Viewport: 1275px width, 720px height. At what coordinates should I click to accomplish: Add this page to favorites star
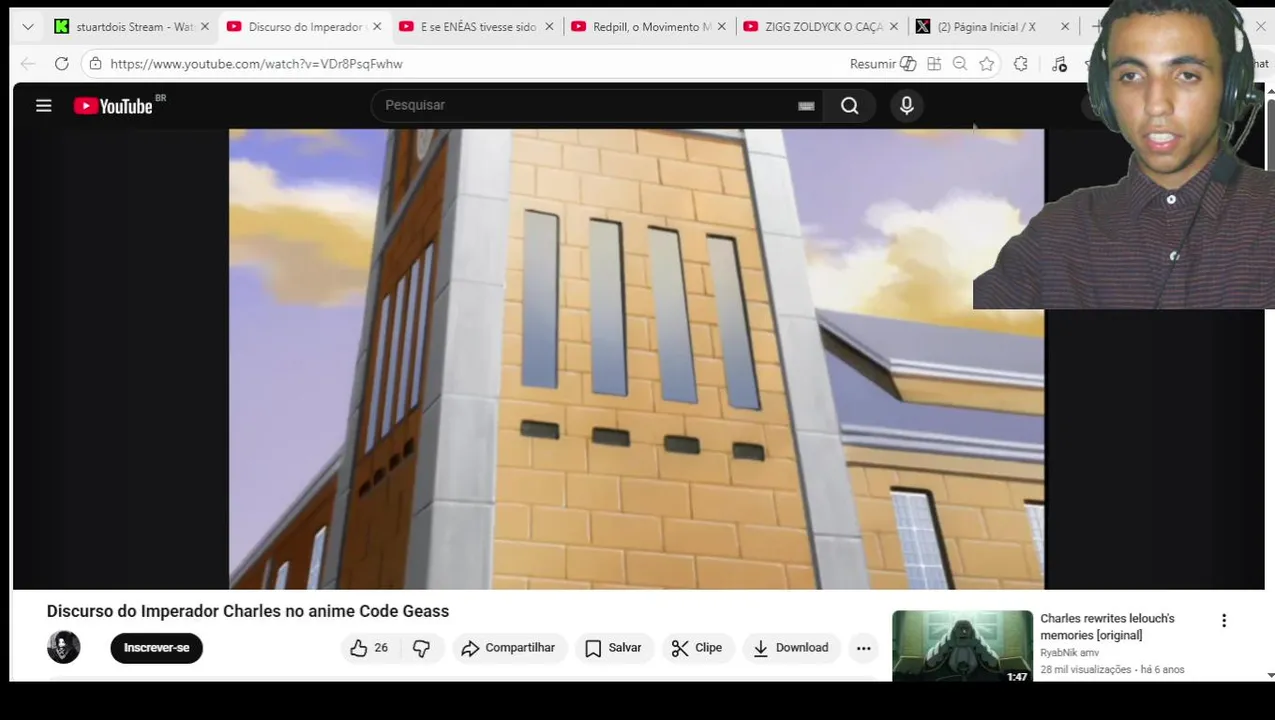[x=987, y=64]
